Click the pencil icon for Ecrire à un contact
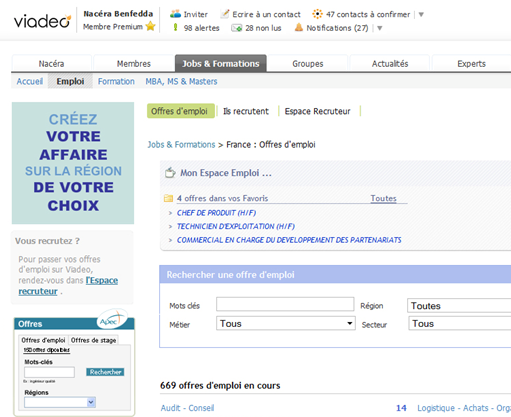 coord(225,14)
